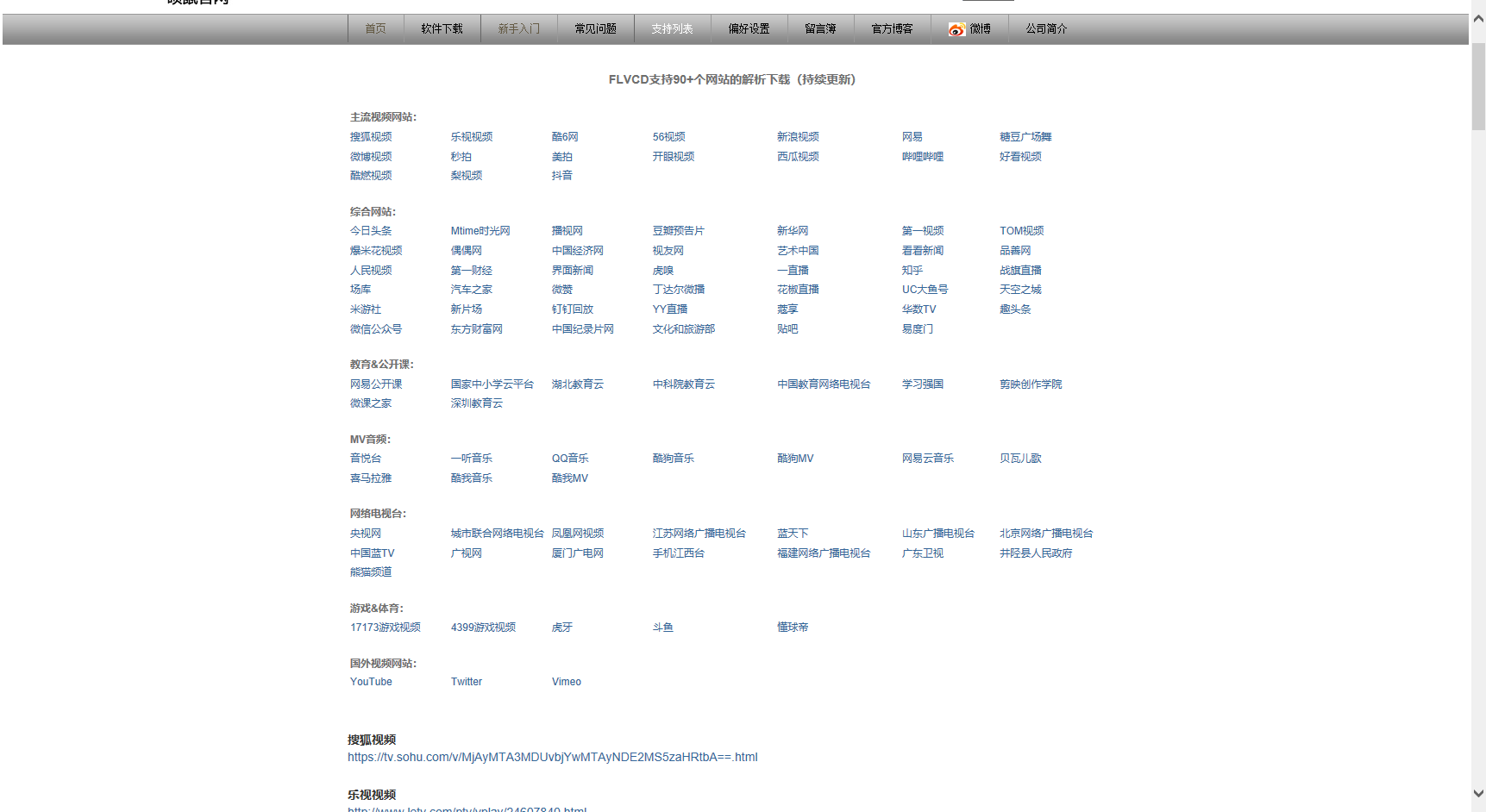The image size is (1486, 812).
Task: Click the 汽车之家 link
Action: click(472, 290)
